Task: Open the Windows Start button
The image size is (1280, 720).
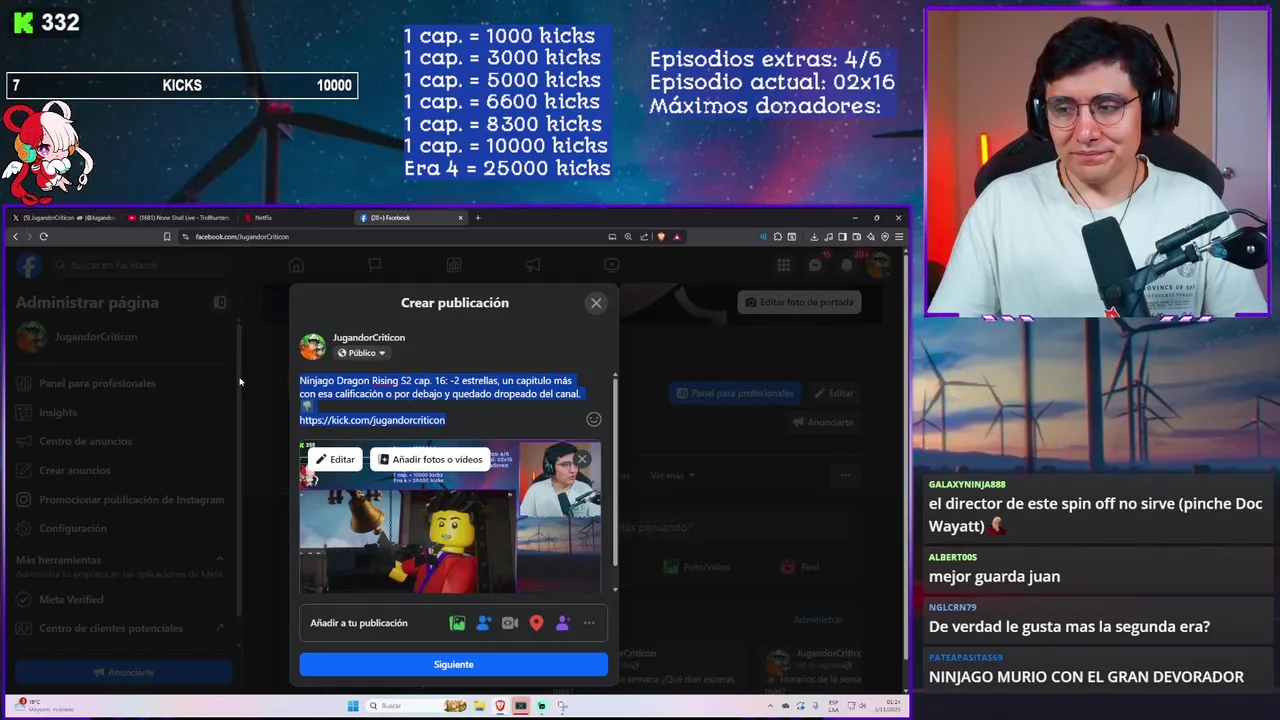Action: (x=353, y=706)
